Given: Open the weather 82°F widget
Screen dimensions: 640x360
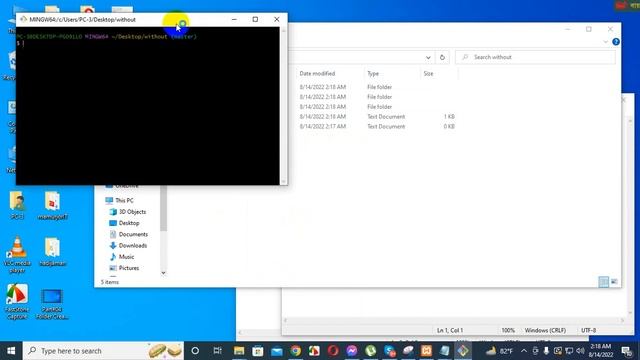Looking at the screenshot, I should pos(499,351).
